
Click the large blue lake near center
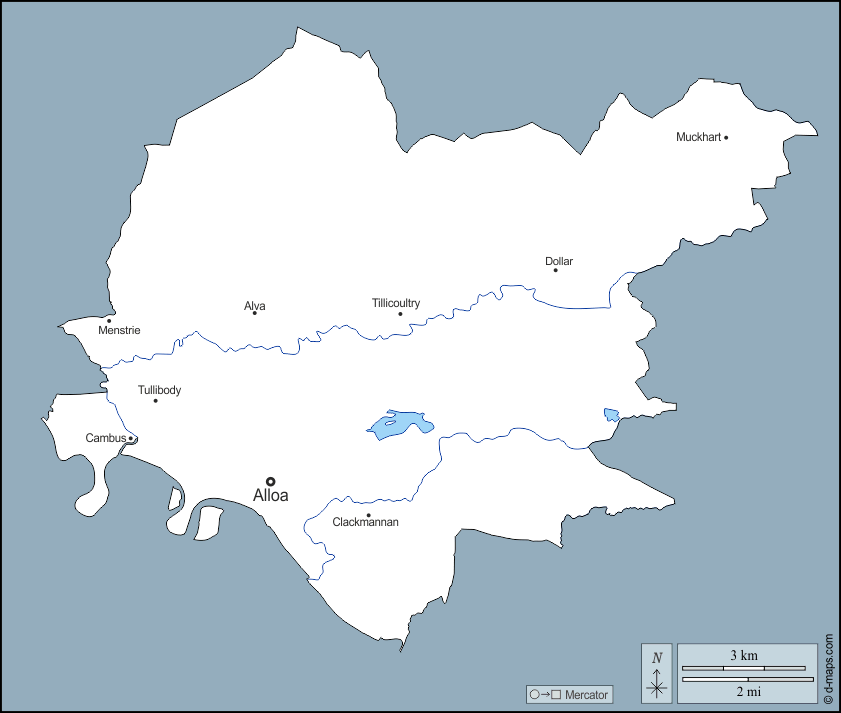pyautogui.click(x=400, y=425)
